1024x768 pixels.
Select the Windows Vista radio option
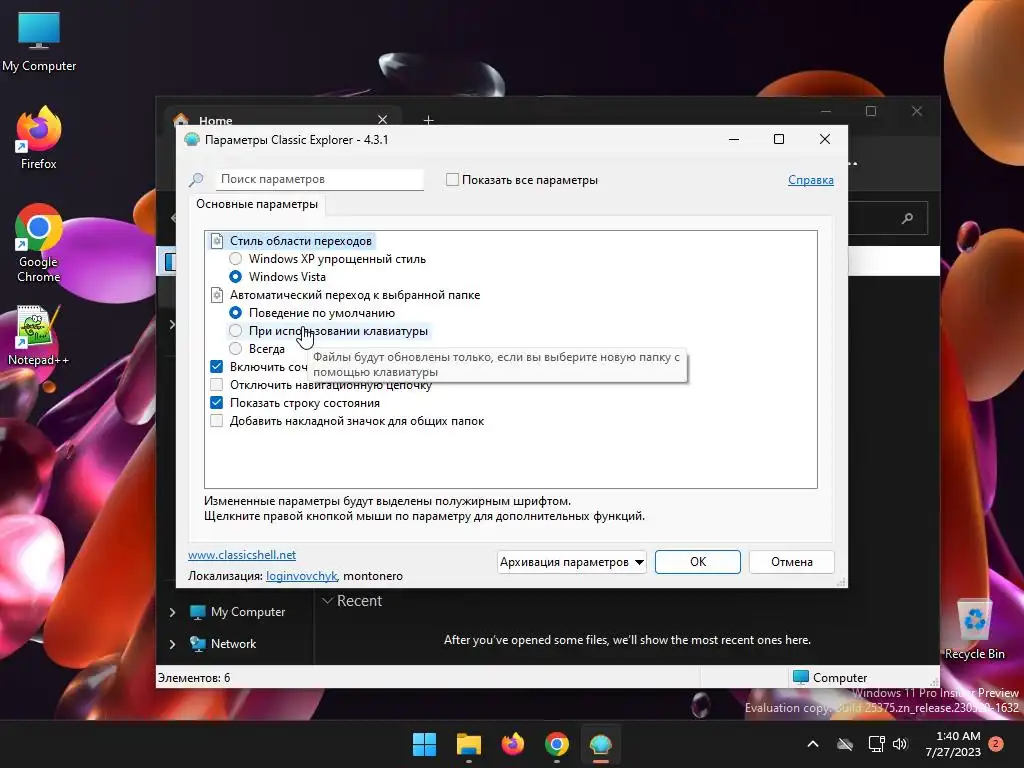[236, 277]
